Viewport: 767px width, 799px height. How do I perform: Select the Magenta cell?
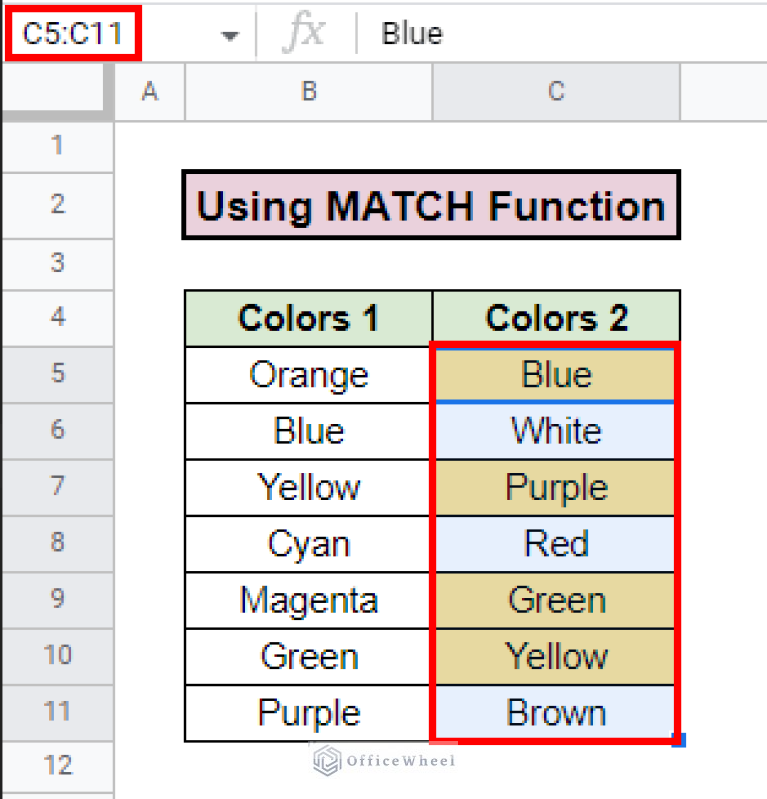coord(308,600)
